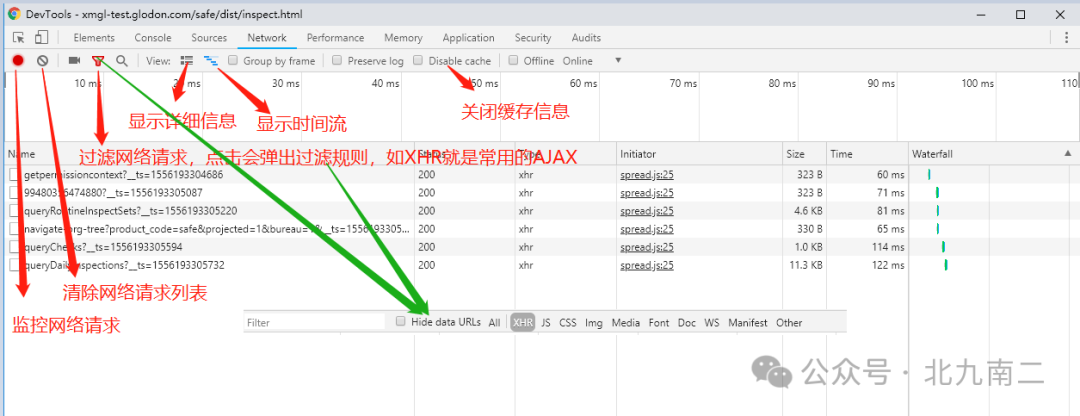Switch to the Elements tab

coord(94,38)
